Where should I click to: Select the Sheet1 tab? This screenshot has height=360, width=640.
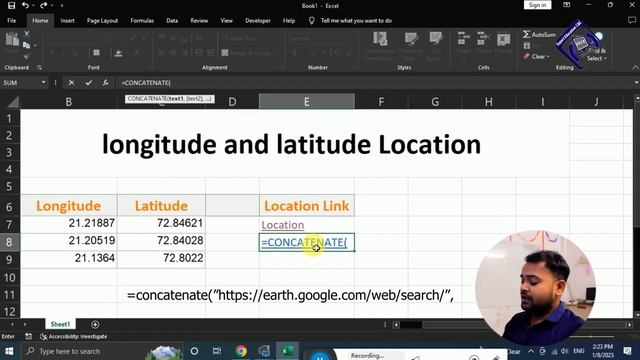point(60,324)
